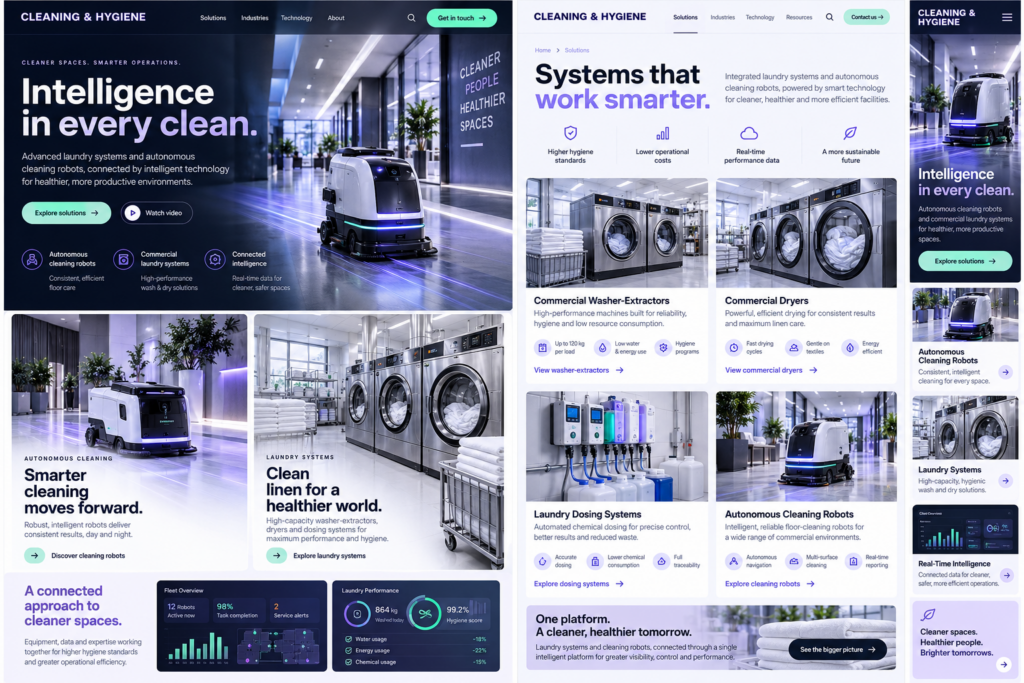Click the Real-time reporting icon

coord(853,561)
